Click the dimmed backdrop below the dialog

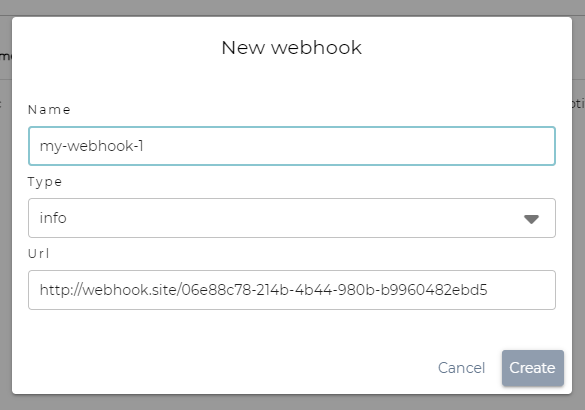292,403
